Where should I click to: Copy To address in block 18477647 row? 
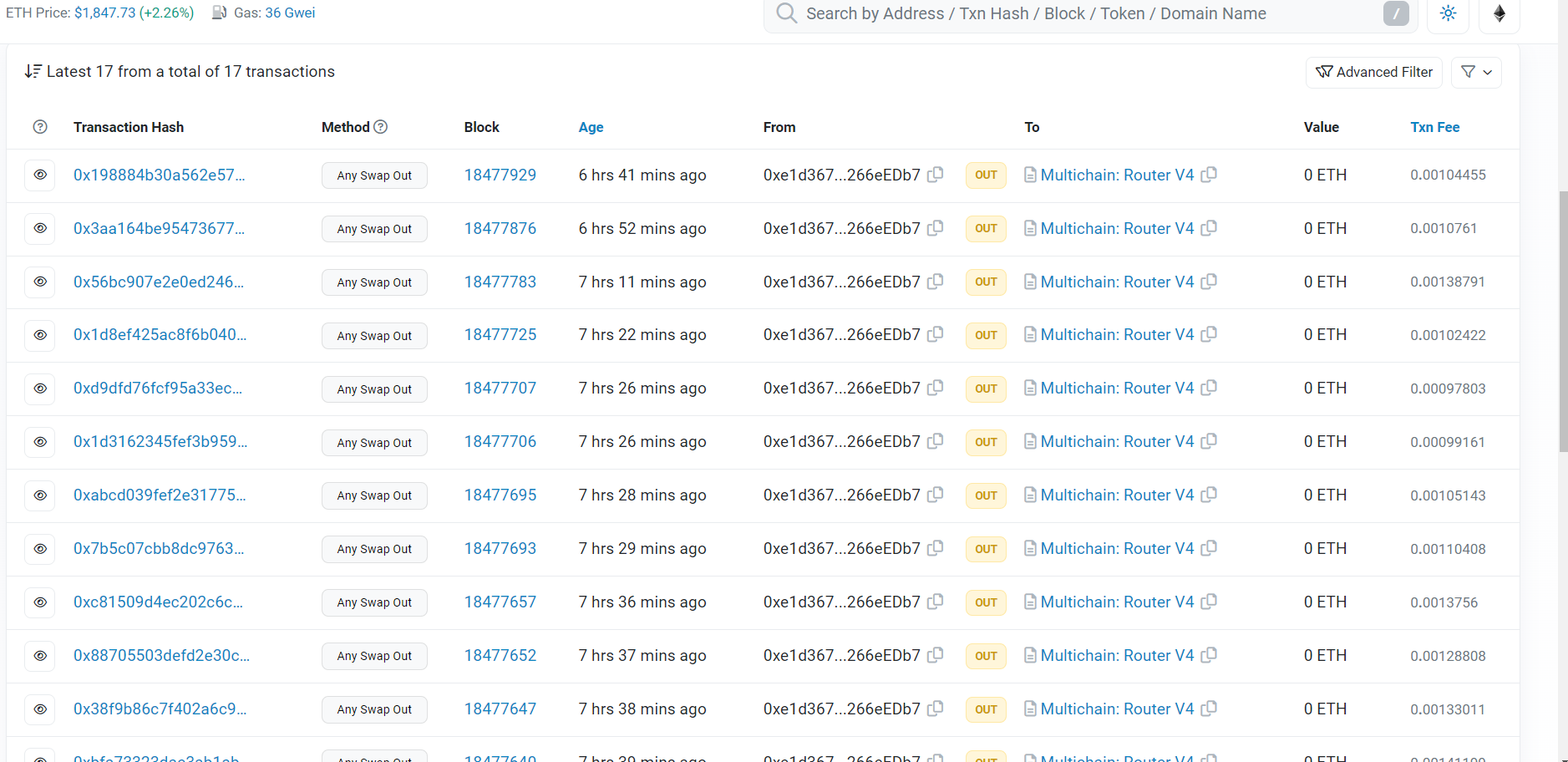(1209, 709)
